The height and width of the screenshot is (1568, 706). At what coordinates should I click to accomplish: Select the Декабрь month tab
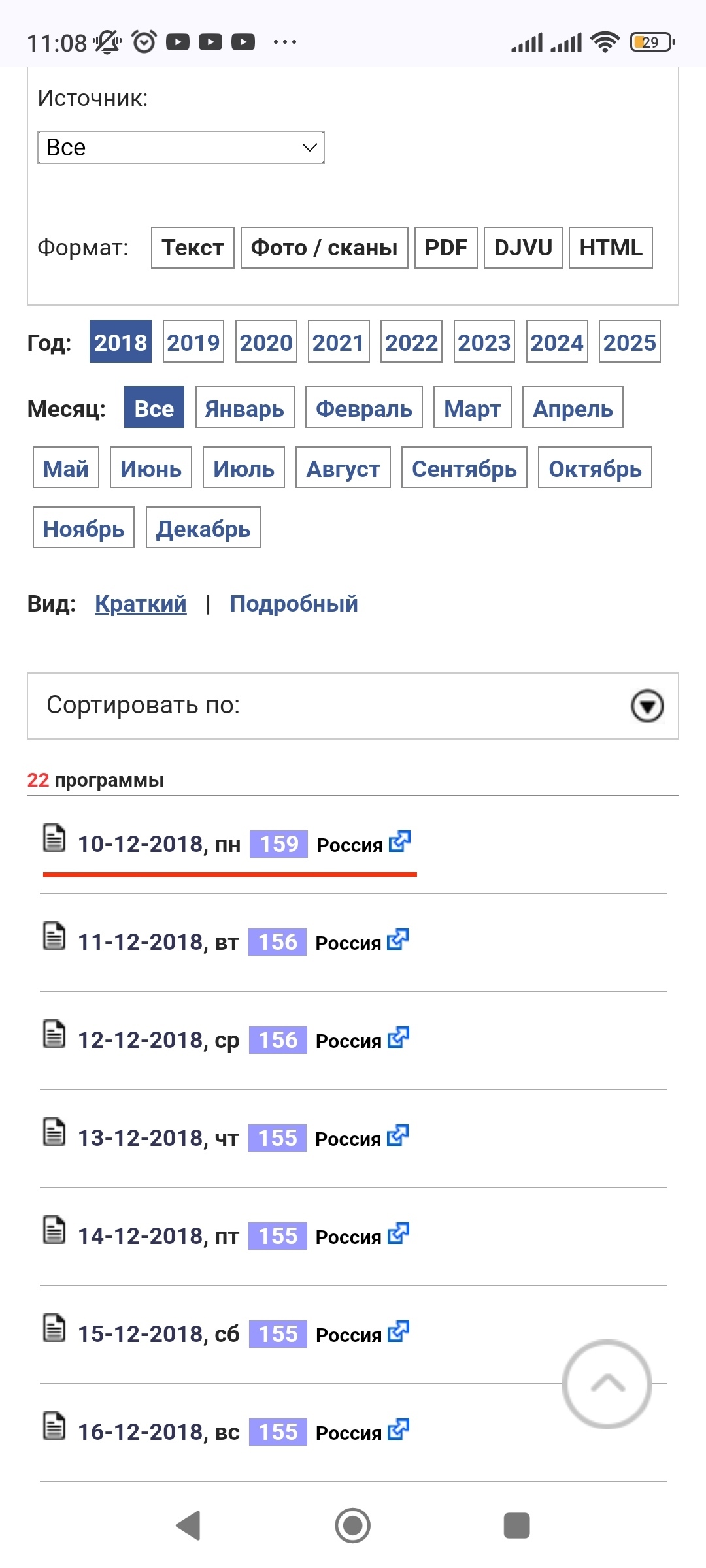coord(203,528)
